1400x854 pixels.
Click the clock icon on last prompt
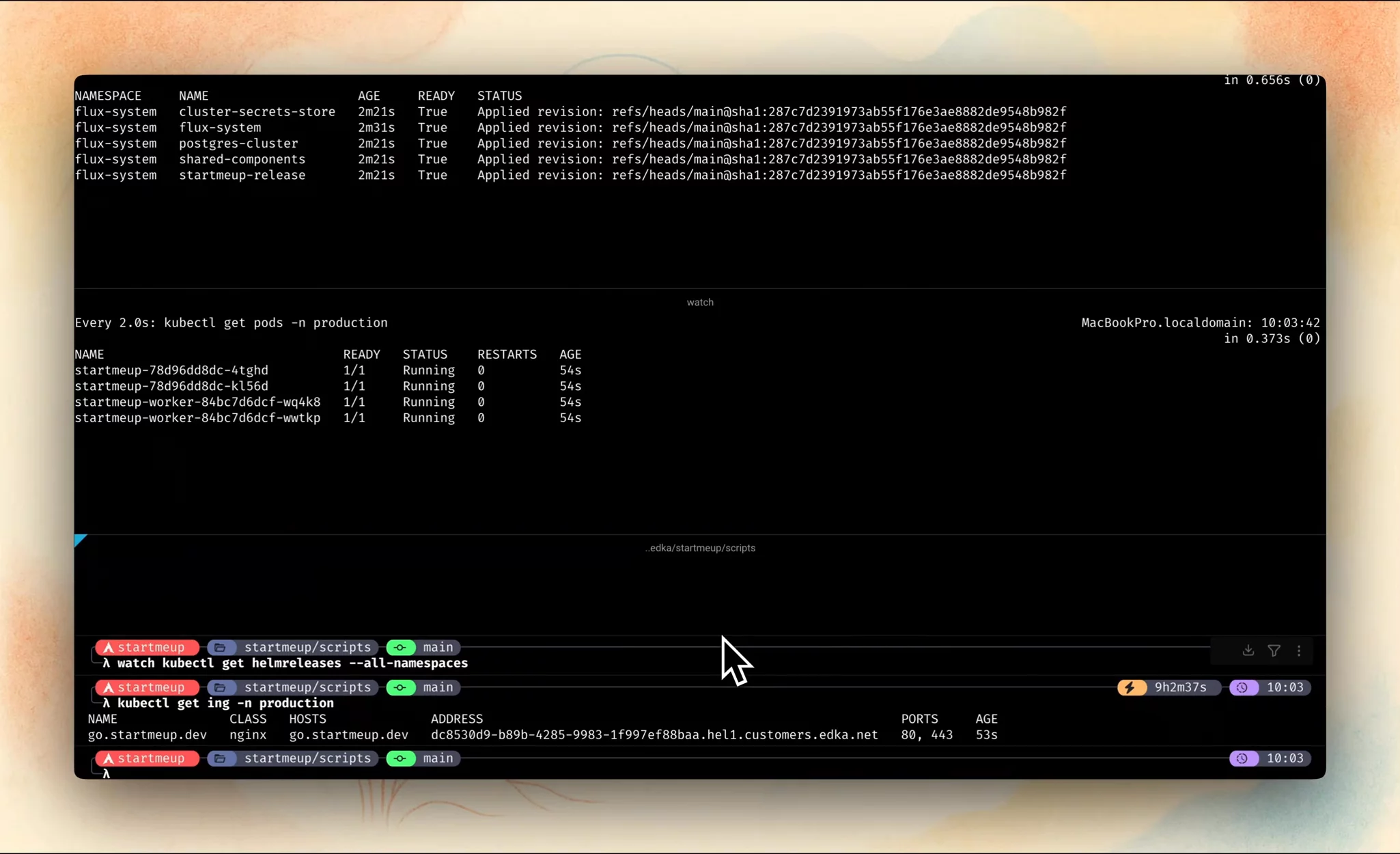1243,758
